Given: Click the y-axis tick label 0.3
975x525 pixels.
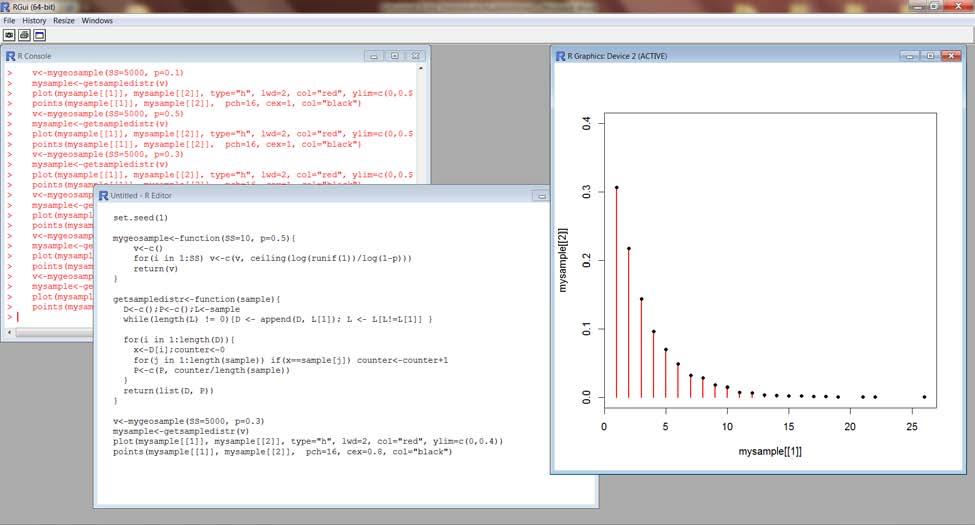Looking at the screenshot, I should pyautogui.click(x=586, y=192).
